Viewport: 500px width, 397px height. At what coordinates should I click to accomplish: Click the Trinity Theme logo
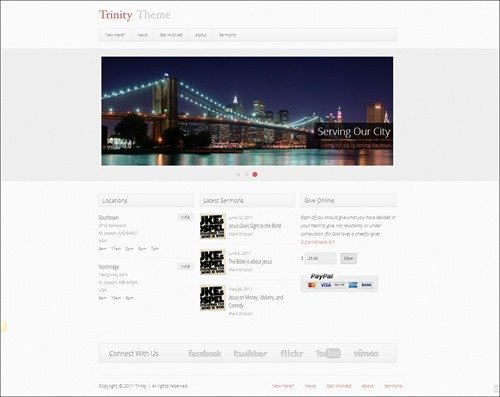135,15
